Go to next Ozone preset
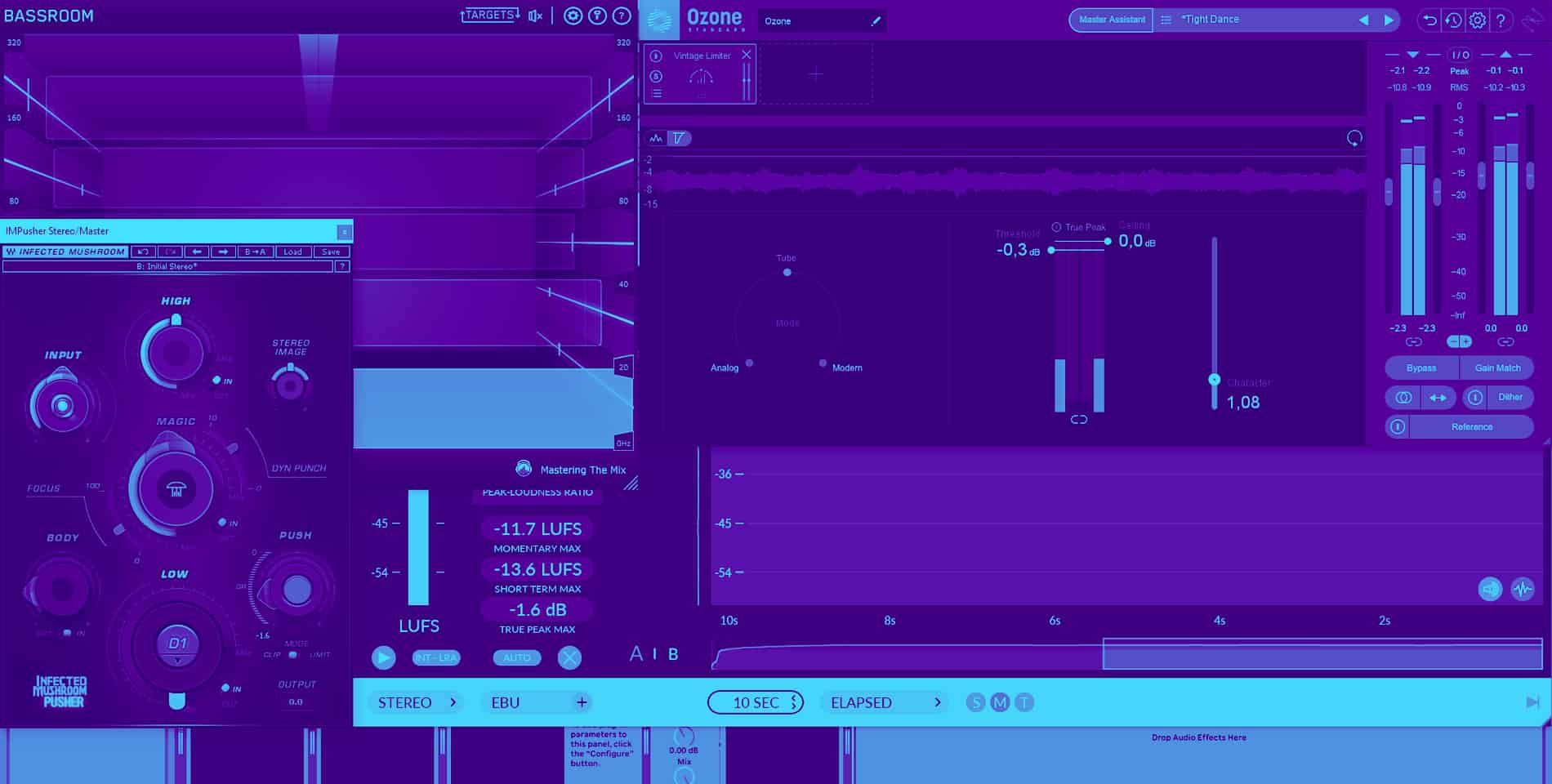This screenshot has width=1552, height=784. (x=1389, y=20)
